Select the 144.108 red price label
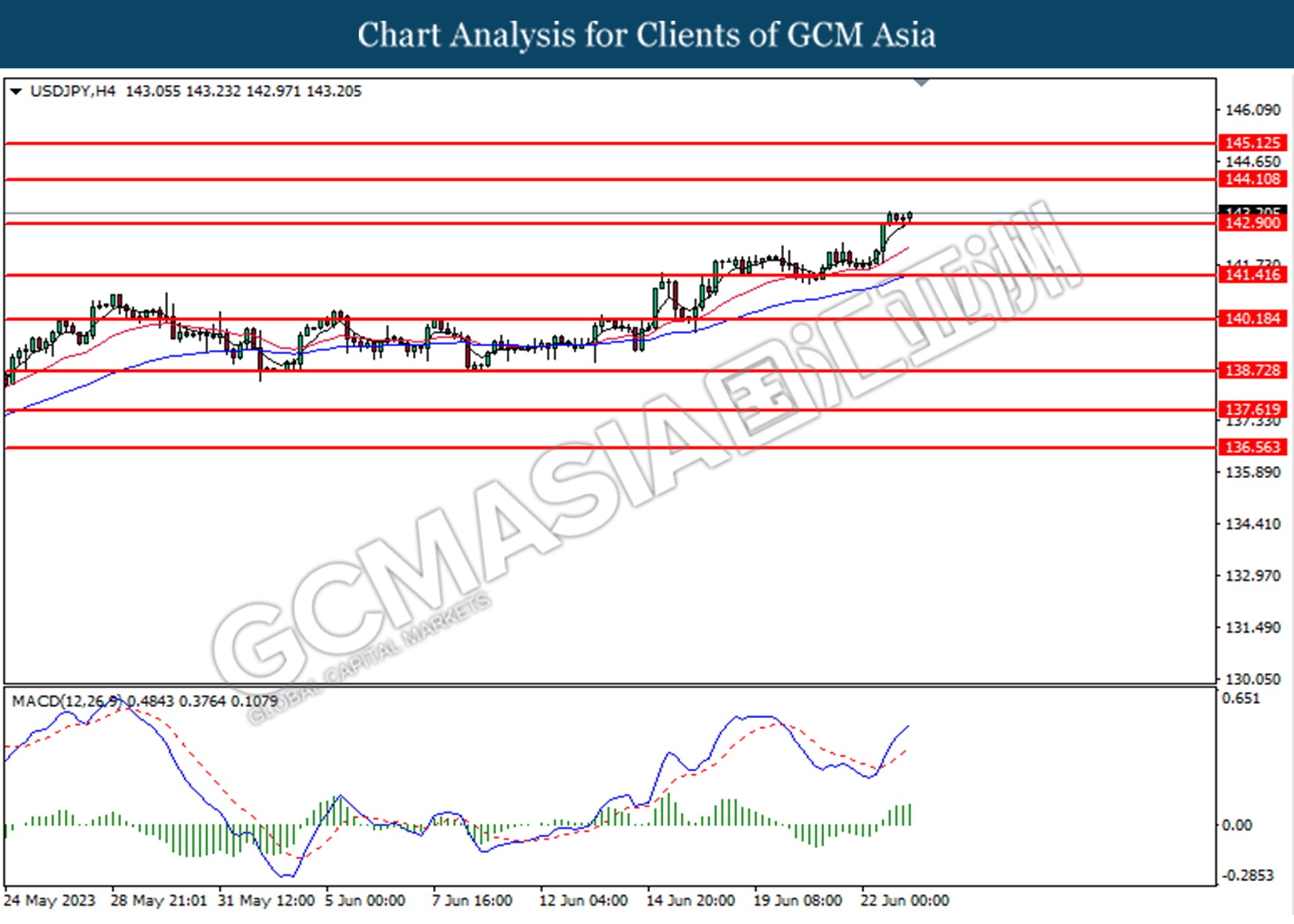 point(1253,179)
